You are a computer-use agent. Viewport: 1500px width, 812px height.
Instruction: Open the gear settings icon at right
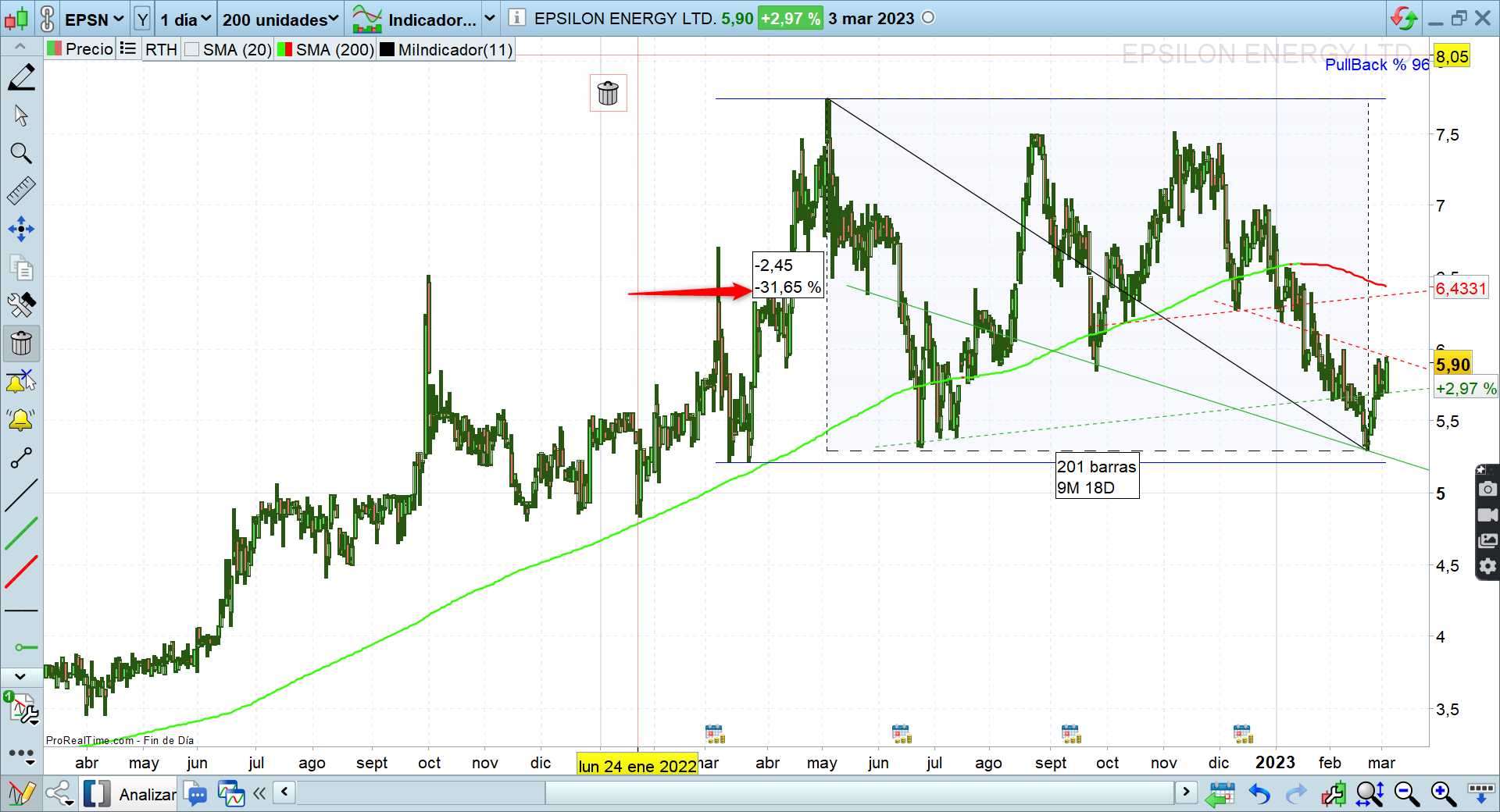click(x=1487, y=566)
